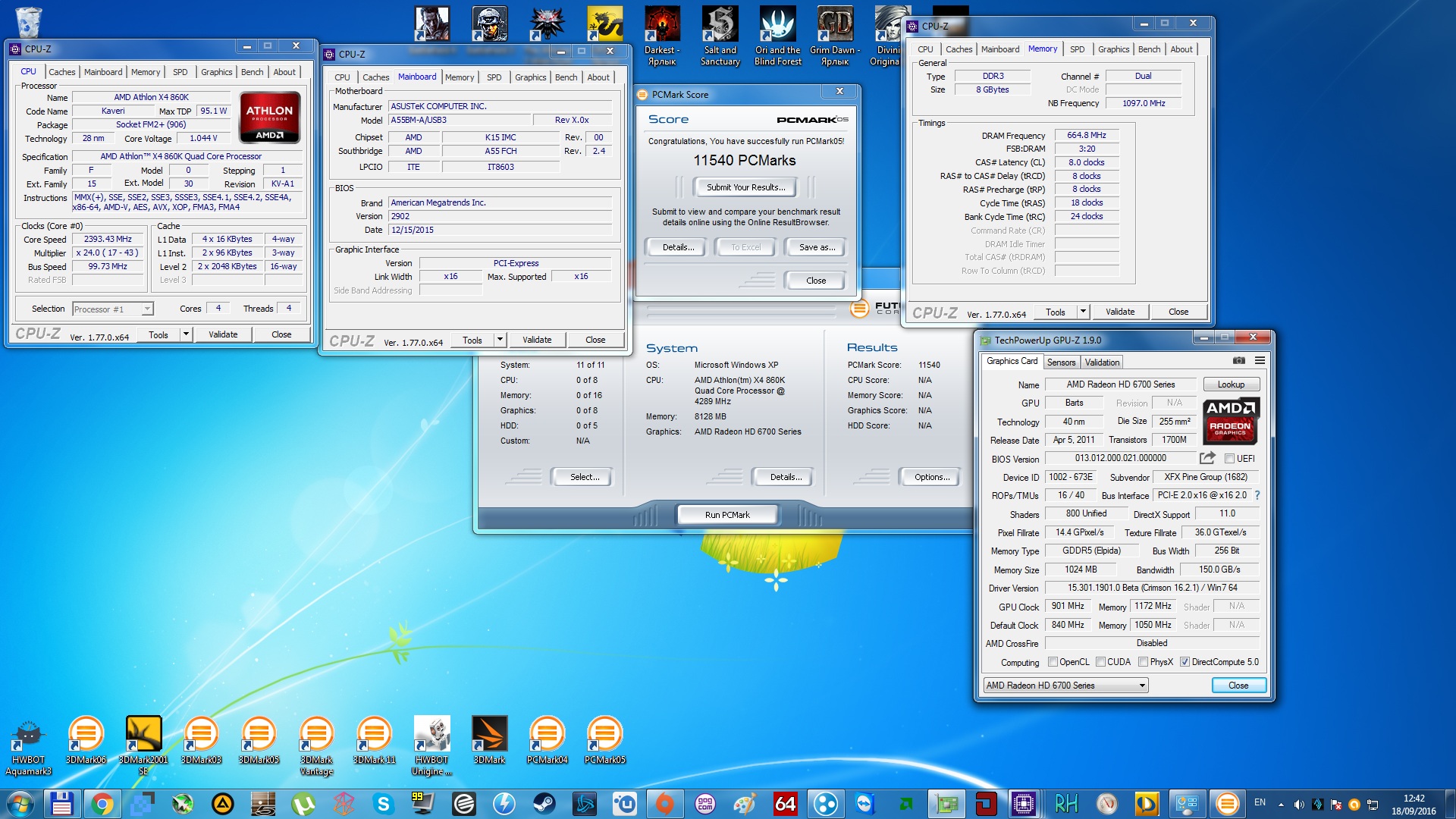Open Salt and Sanctuary desktop shortcut
Viewport: 1456px width, 819px height.
(x=720, y=36)
